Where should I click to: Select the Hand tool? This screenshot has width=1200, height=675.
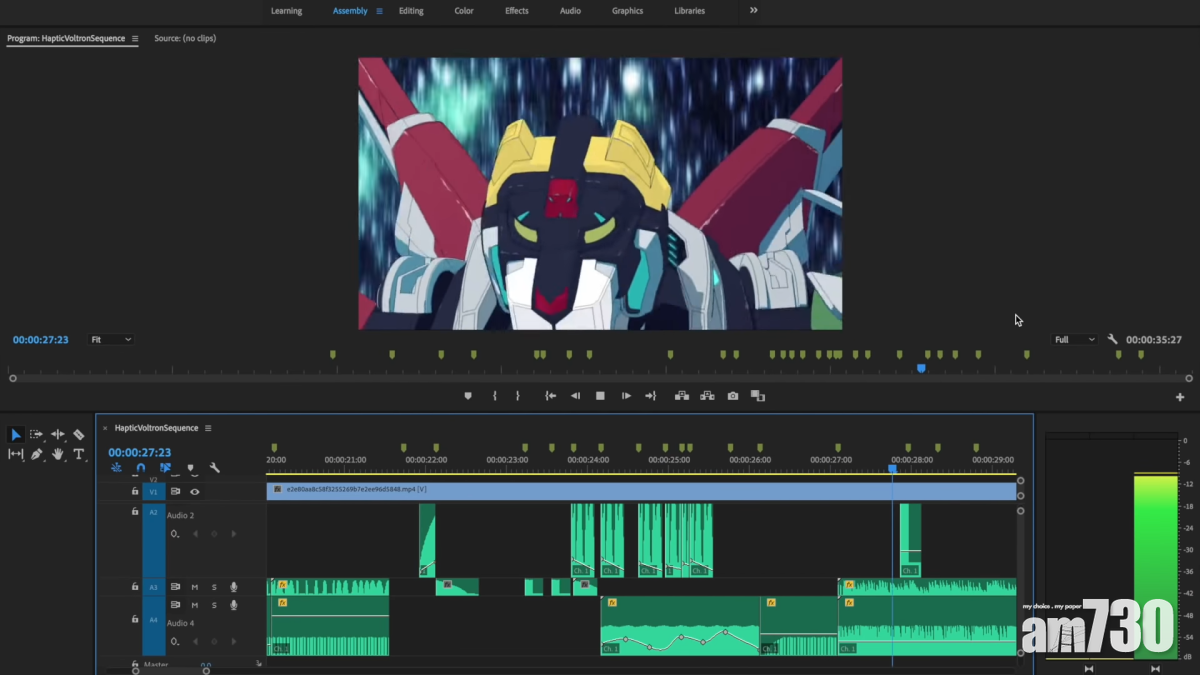click(x=58, y=454)
